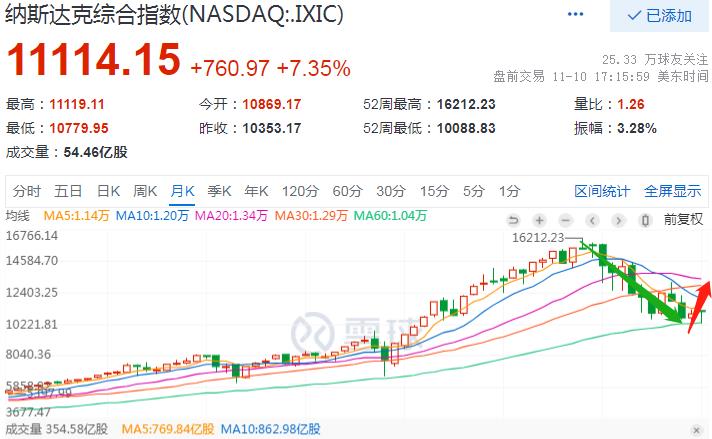Viewport: 712px width, 439px height.
Task: Select the 季K quarterly candlestick tab
Action: 219,191
